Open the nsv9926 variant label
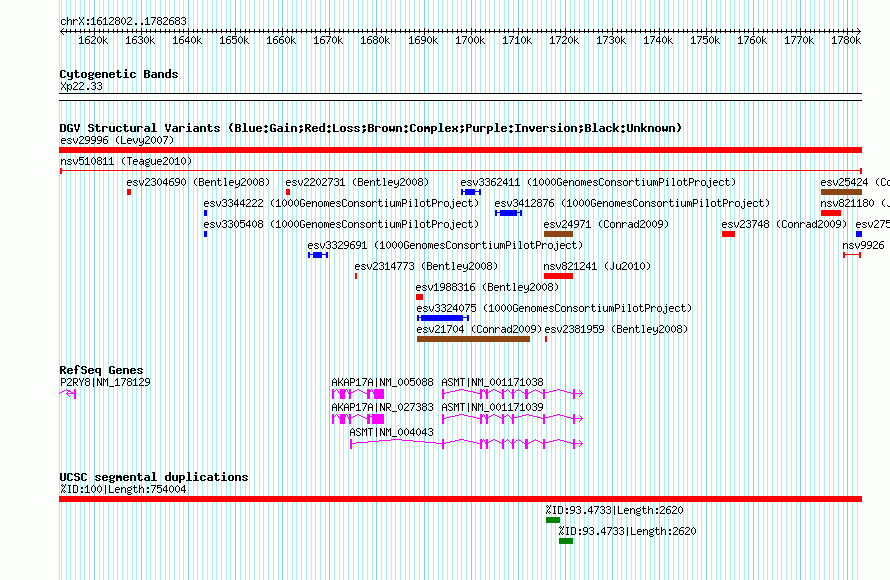Image resolution: width=890 pixels, height=580 pixels. click(x=863, y=245)
